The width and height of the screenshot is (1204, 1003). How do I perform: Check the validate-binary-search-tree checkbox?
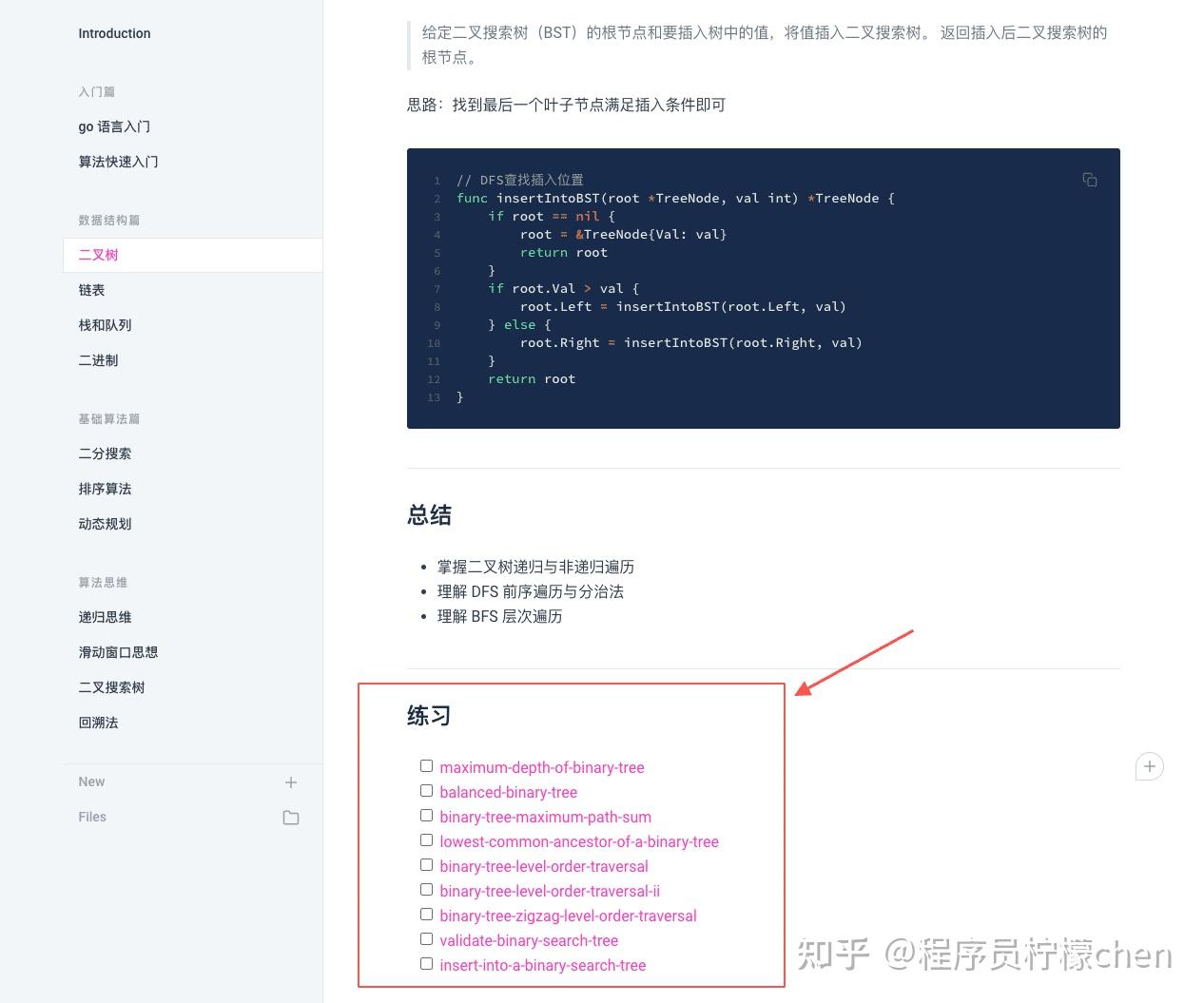(426, 938)
